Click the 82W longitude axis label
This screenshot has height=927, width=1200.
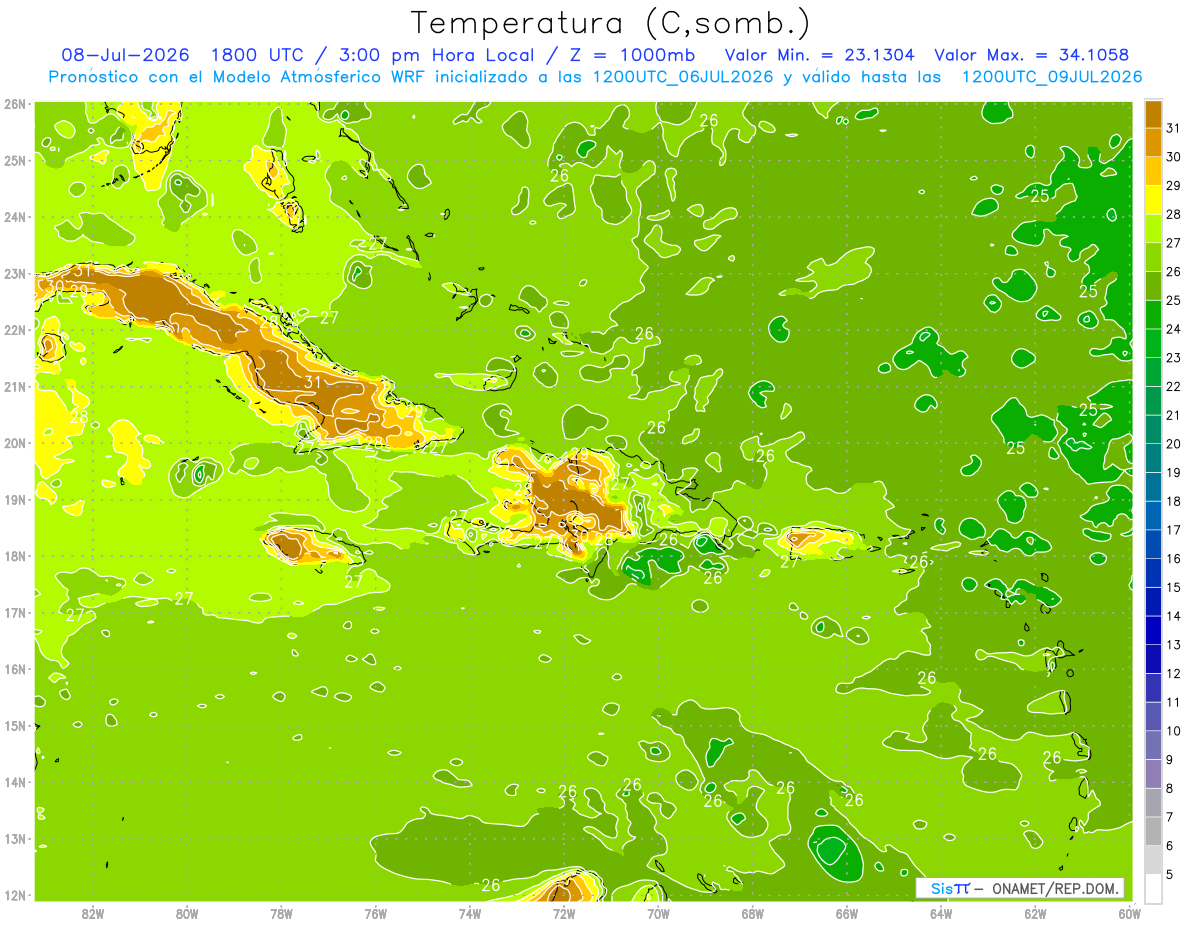tap(92, 912)
